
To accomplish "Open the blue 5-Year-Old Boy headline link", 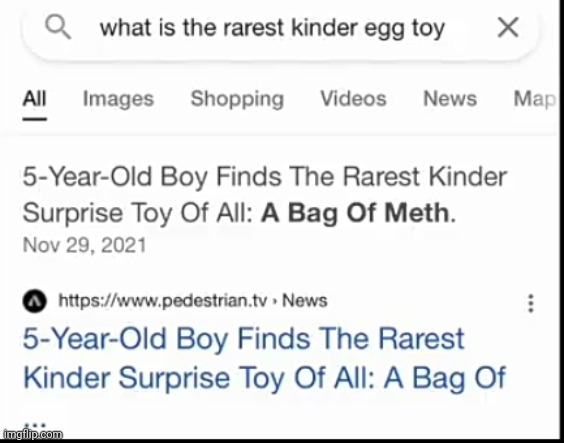I will pyautogui.click(x=264, y=358).
